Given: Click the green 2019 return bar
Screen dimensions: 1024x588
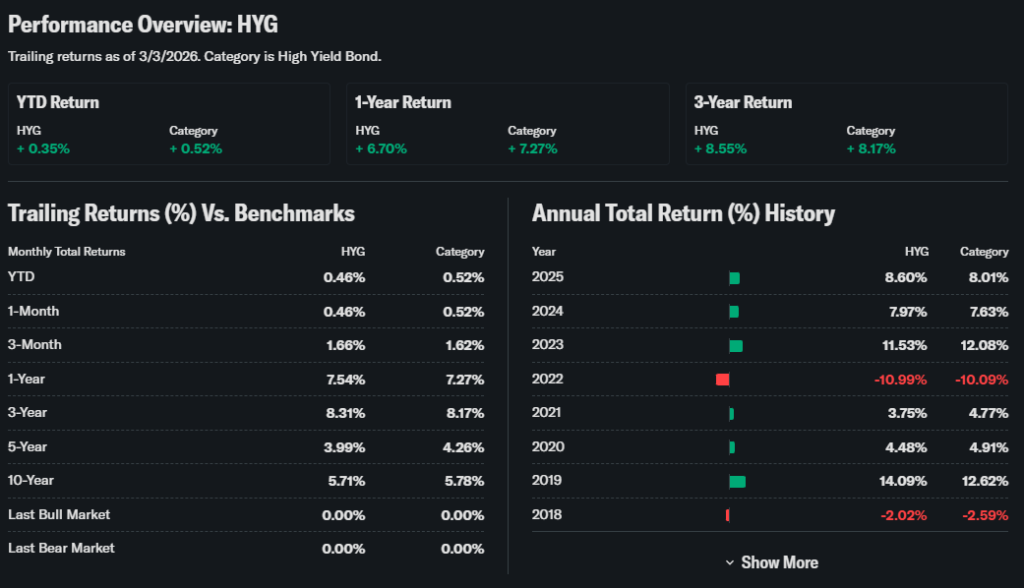Looking at the screenshot, I should point(737,481).
